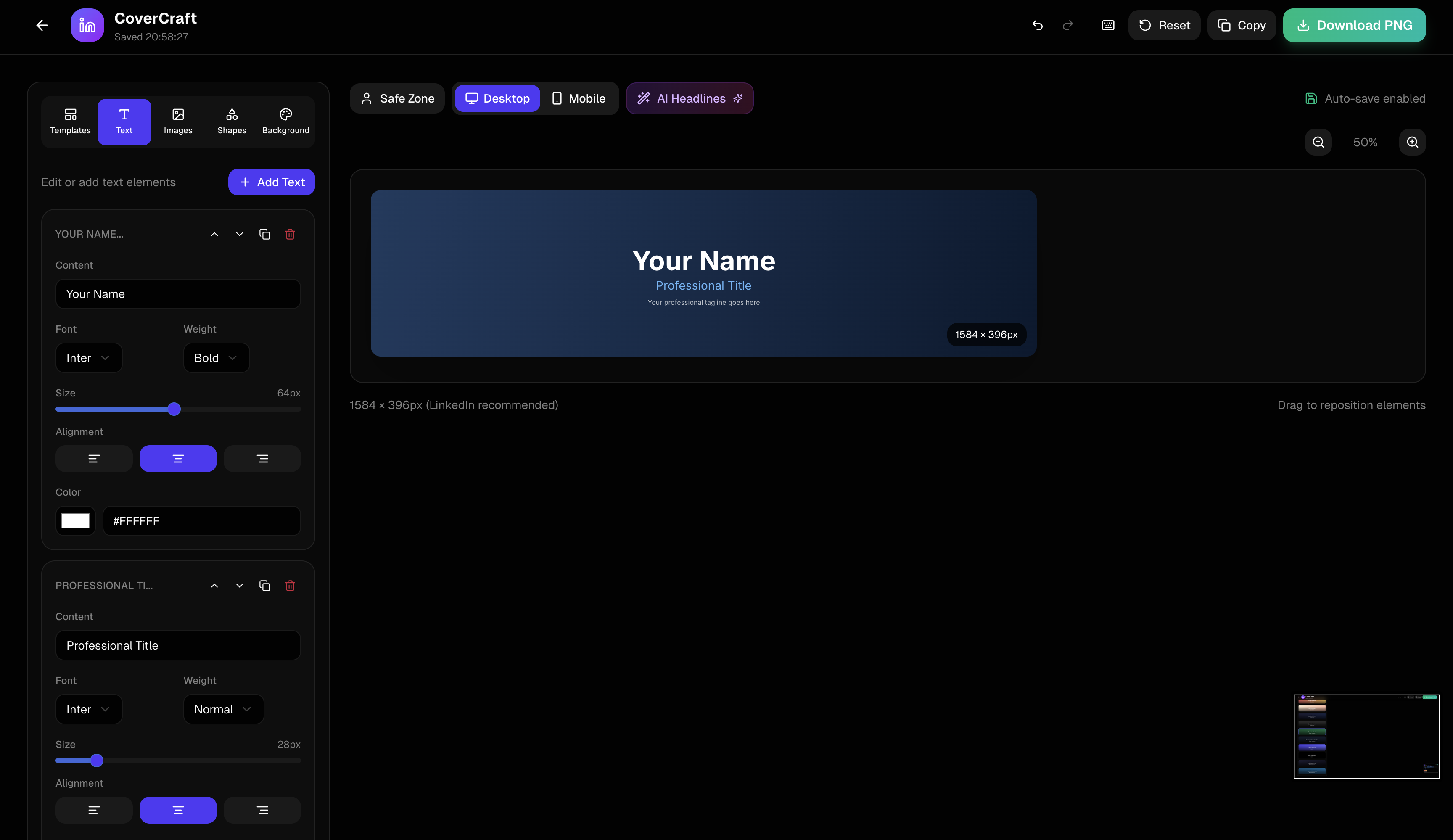Screen dimensions: 1453x840
Task: Collapse the YOUR NAME element settings
Action: coord(214,234)
